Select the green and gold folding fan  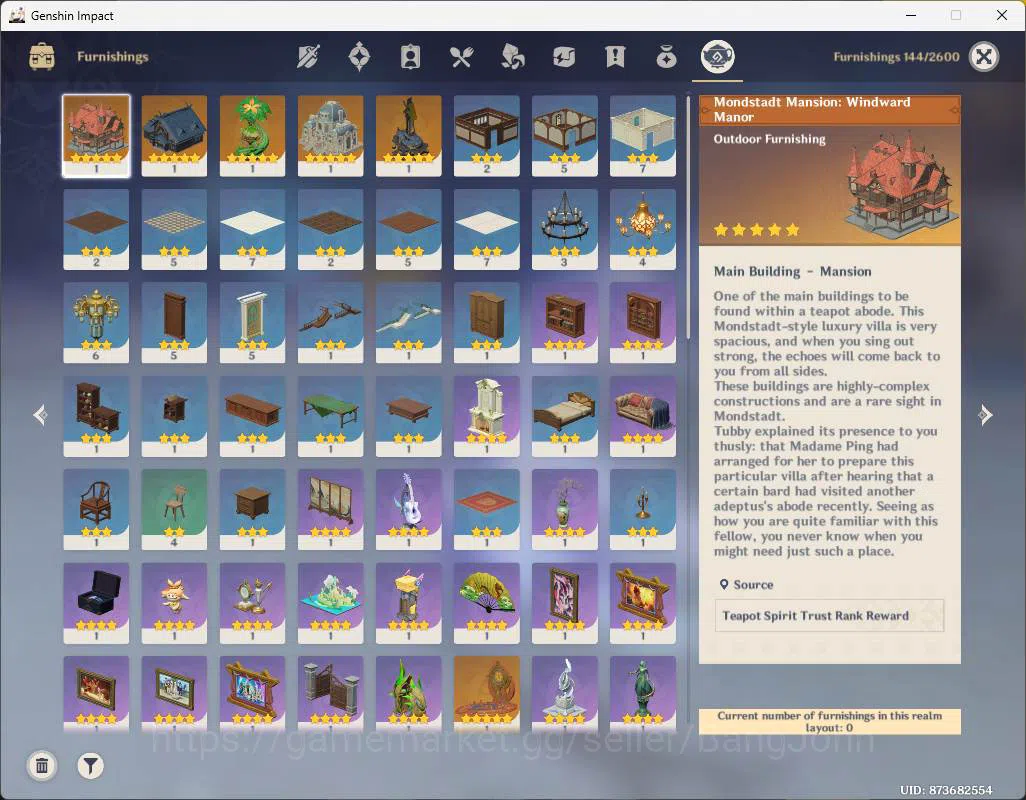click(x=486, y=603)
